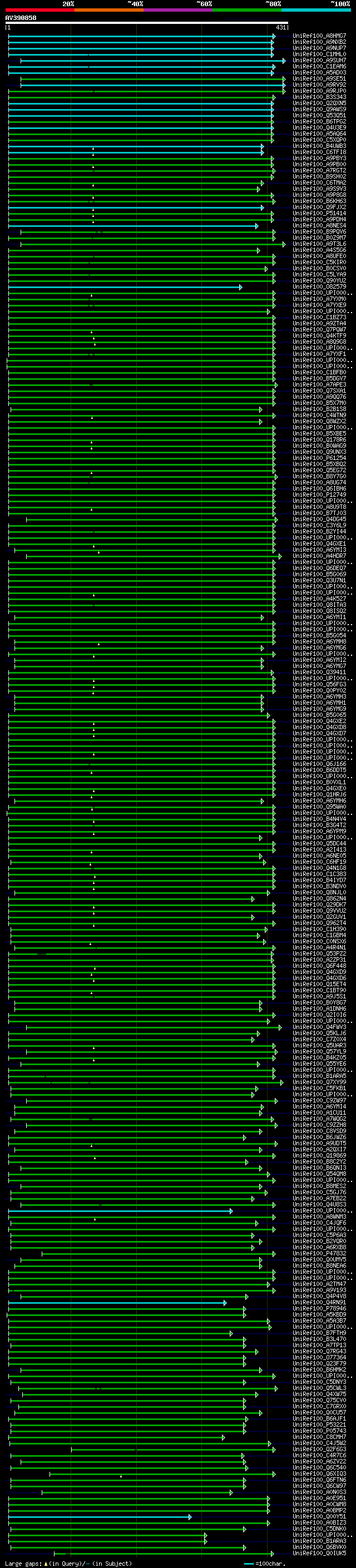Select hit label UniRef100_C5XQP0
This screenshot has width=356, height=1568.
click(319, 140)
